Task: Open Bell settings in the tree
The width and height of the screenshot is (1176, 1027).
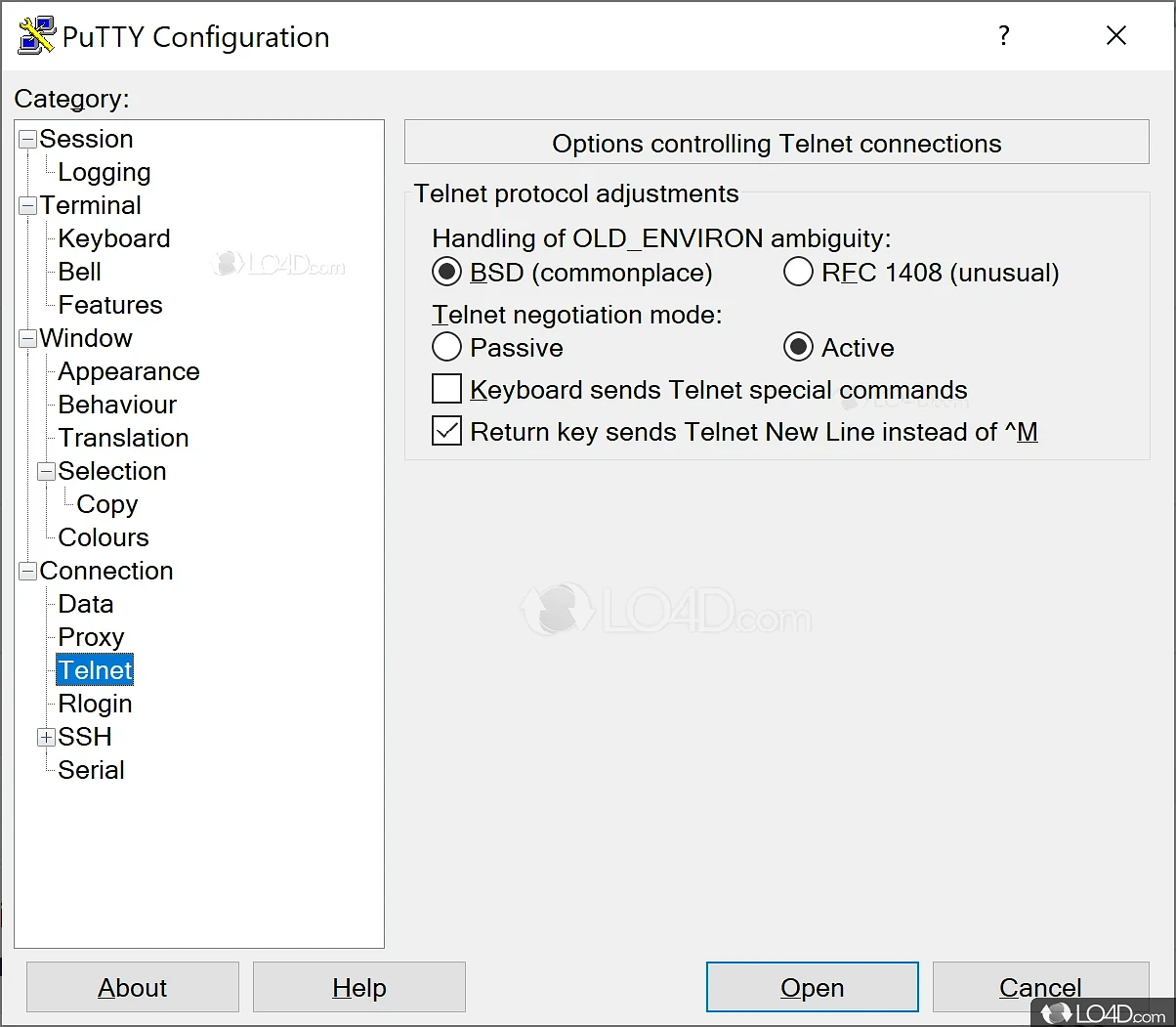Action: click(80, 272)
